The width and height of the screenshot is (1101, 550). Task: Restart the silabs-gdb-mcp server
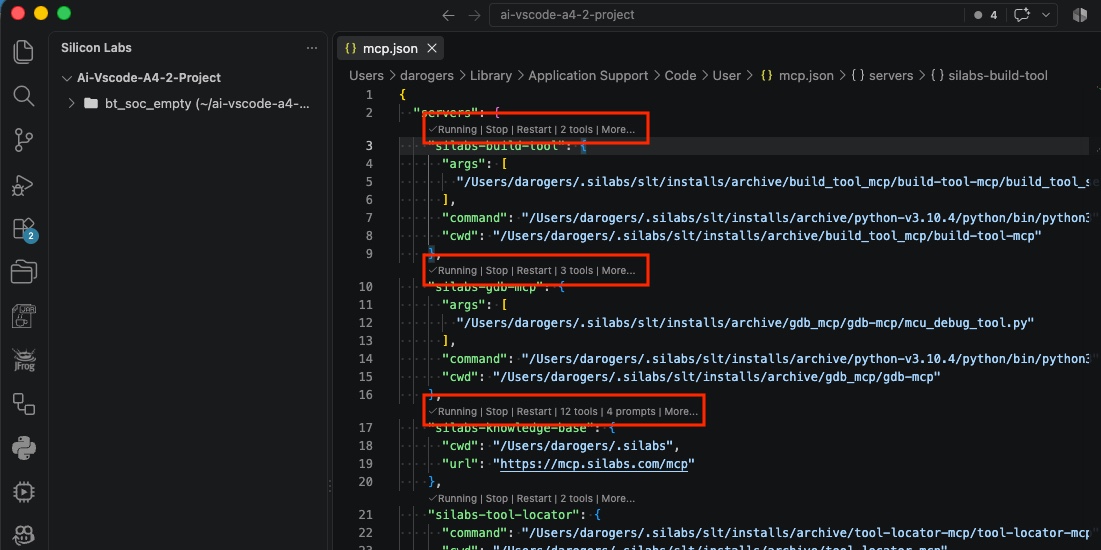click(534, 270)
